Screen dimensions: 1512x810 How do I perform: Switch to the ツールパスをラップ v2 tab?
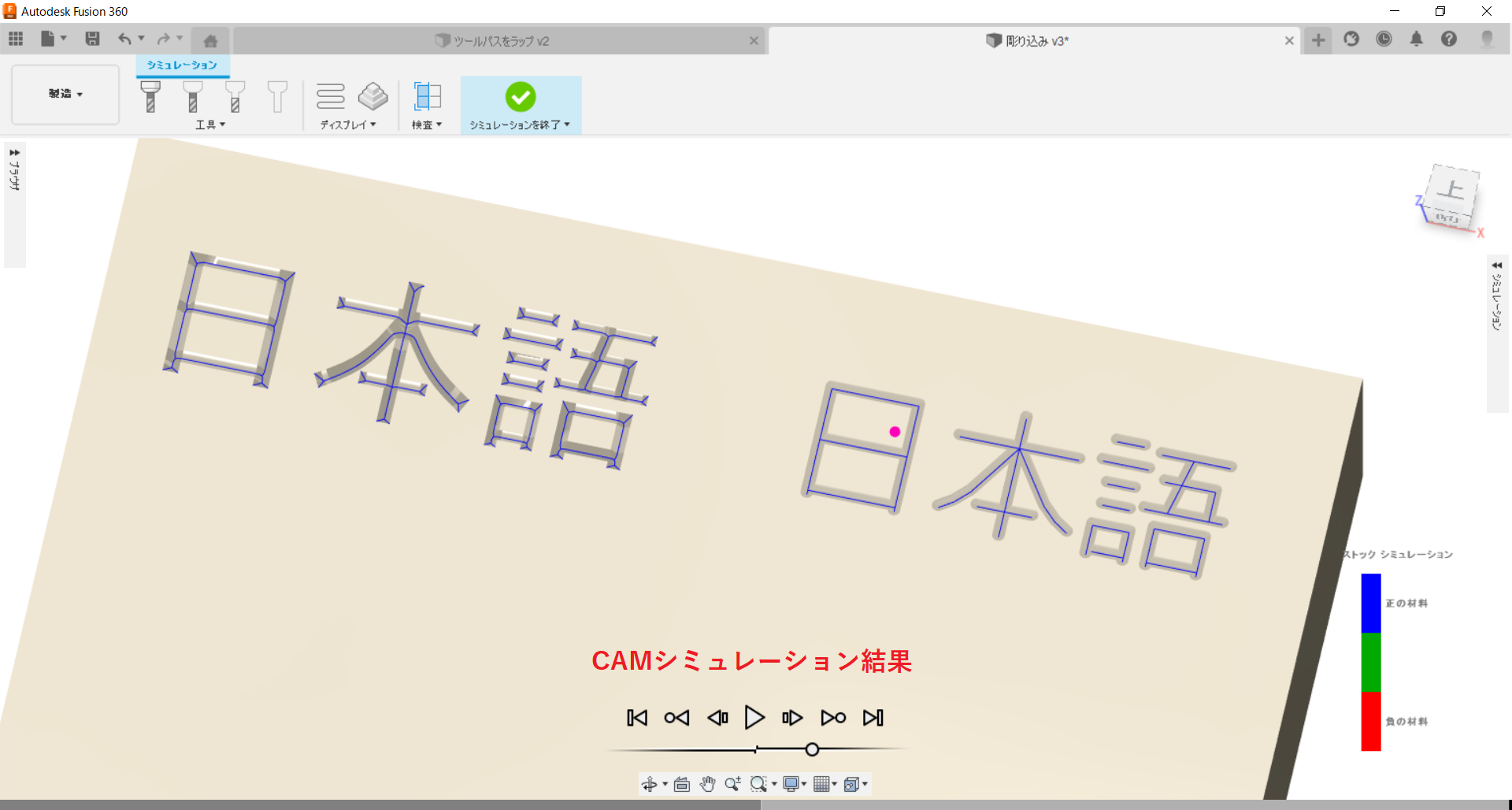point(501,41)
